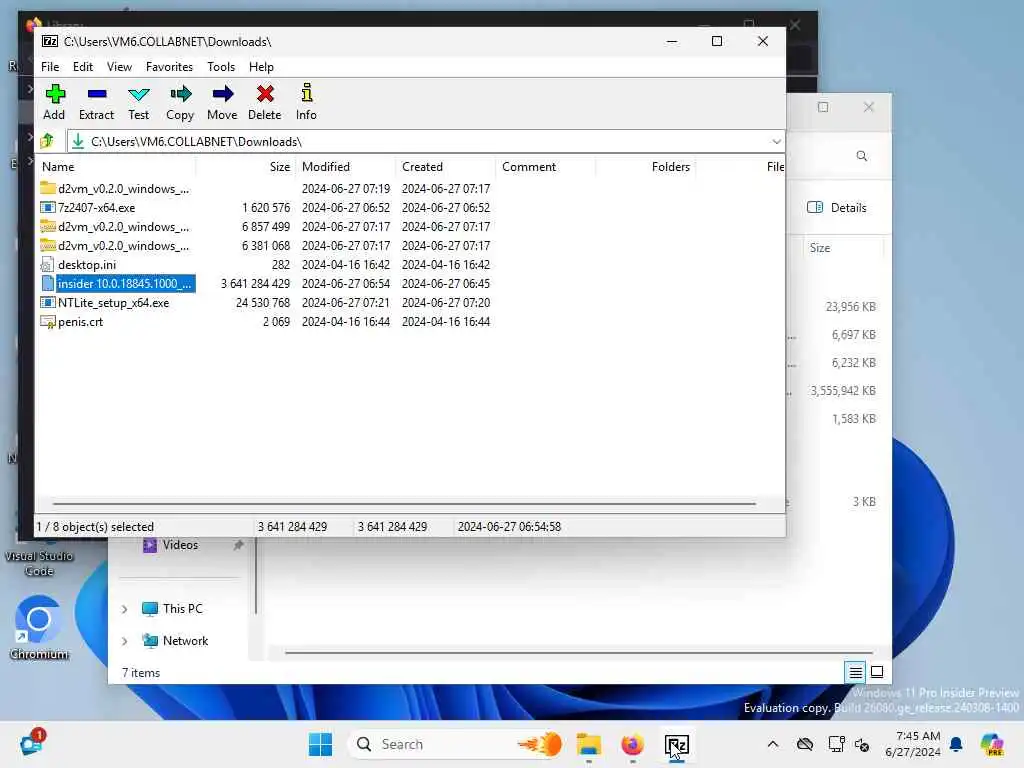This screenshot has width=1024, height=768.
Task: Click the Extract toolbar icon
Action: pos(97,102)
